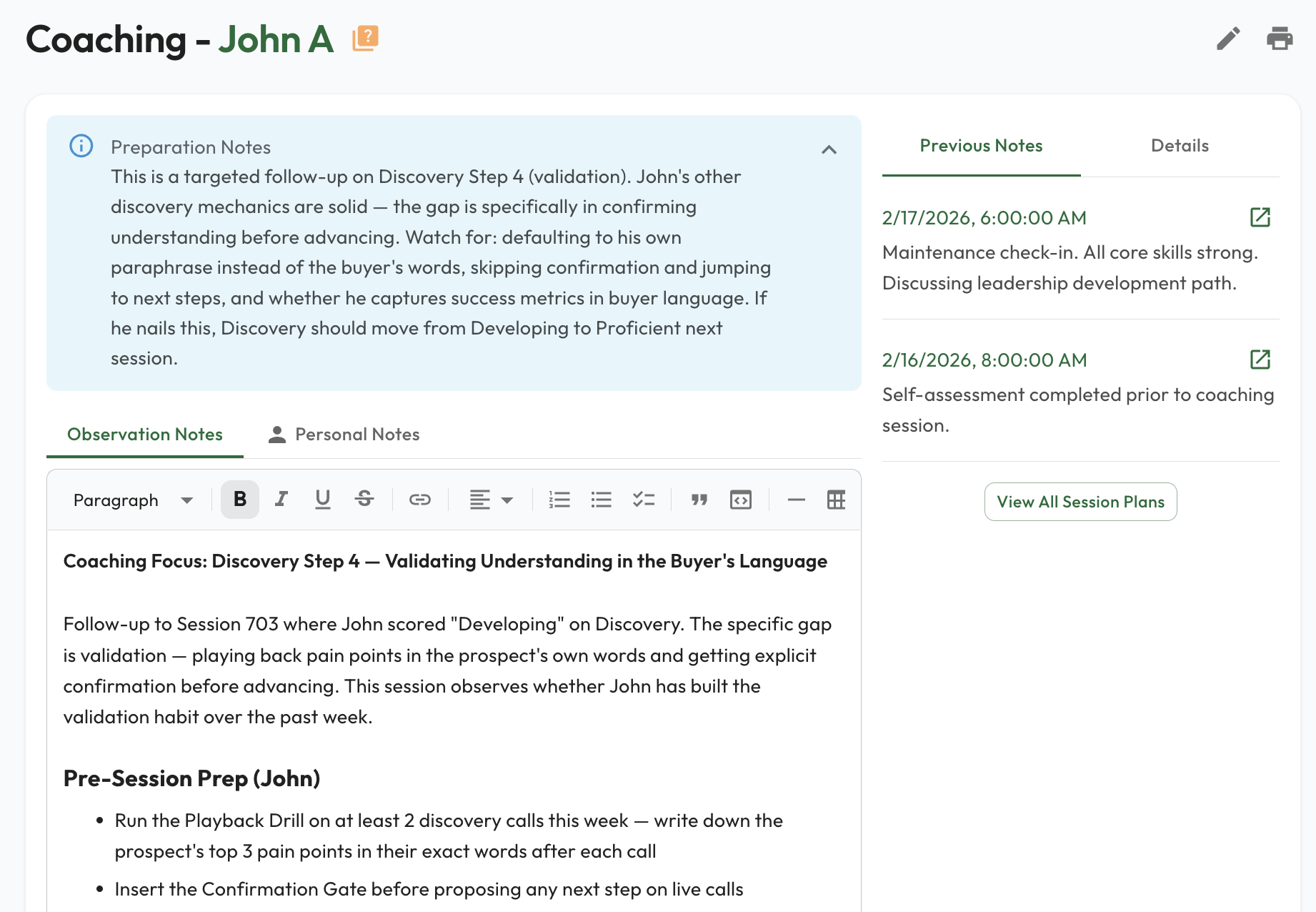The height and width of the screenshot is (912, 1316).
Task: Switch to the Personal Notes tab
Action: (x=344, y=435)
